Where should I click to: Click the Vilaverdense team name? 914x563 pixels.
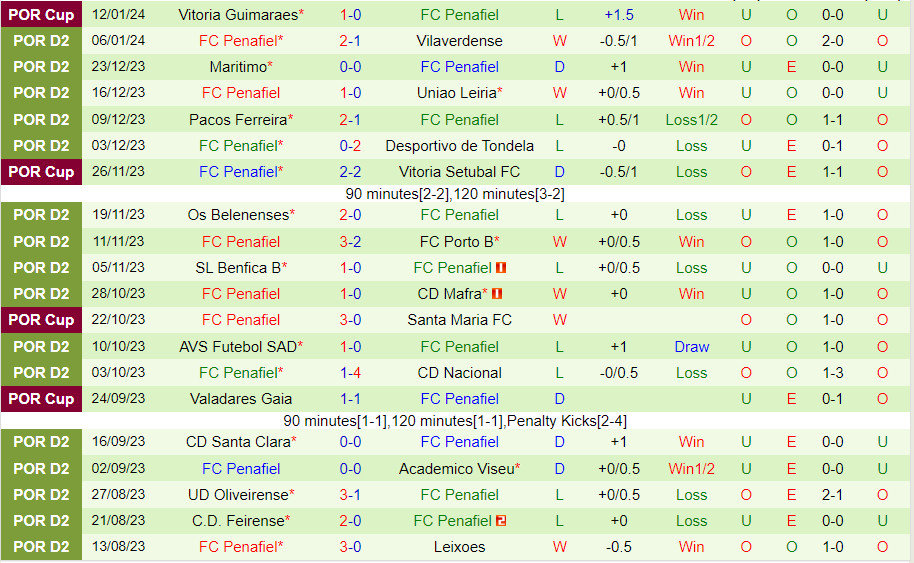[x=459, y=41]
